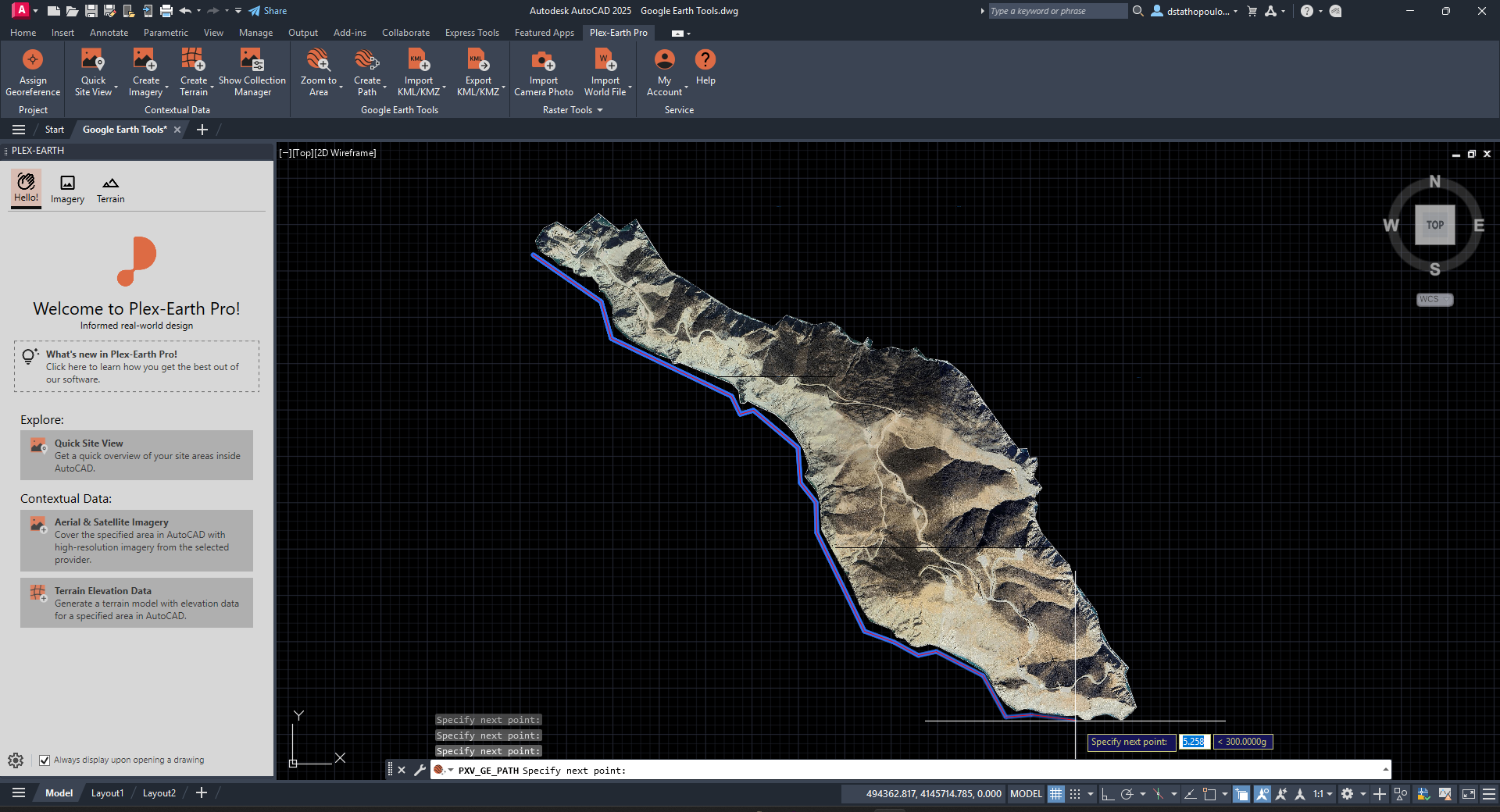Open Autodesk App Store cart icon

pyautogui.click(x=1252, y=11)
